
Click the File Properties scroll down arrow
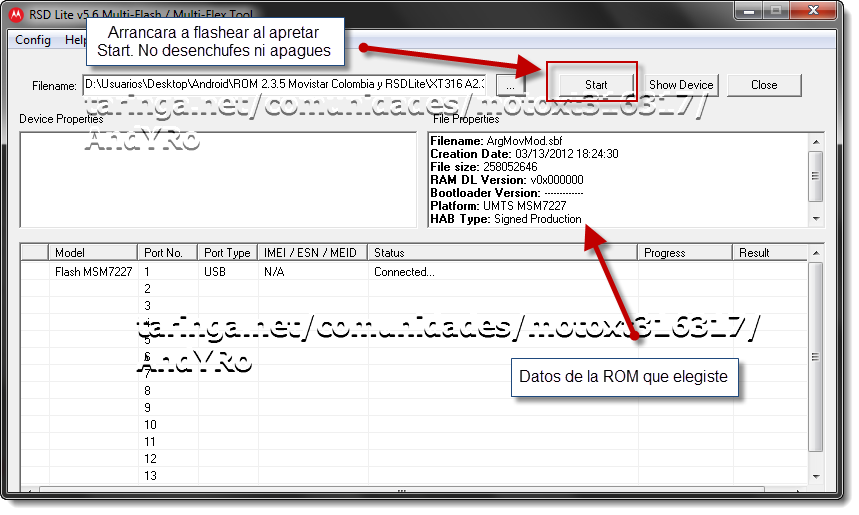pos(816,219)
